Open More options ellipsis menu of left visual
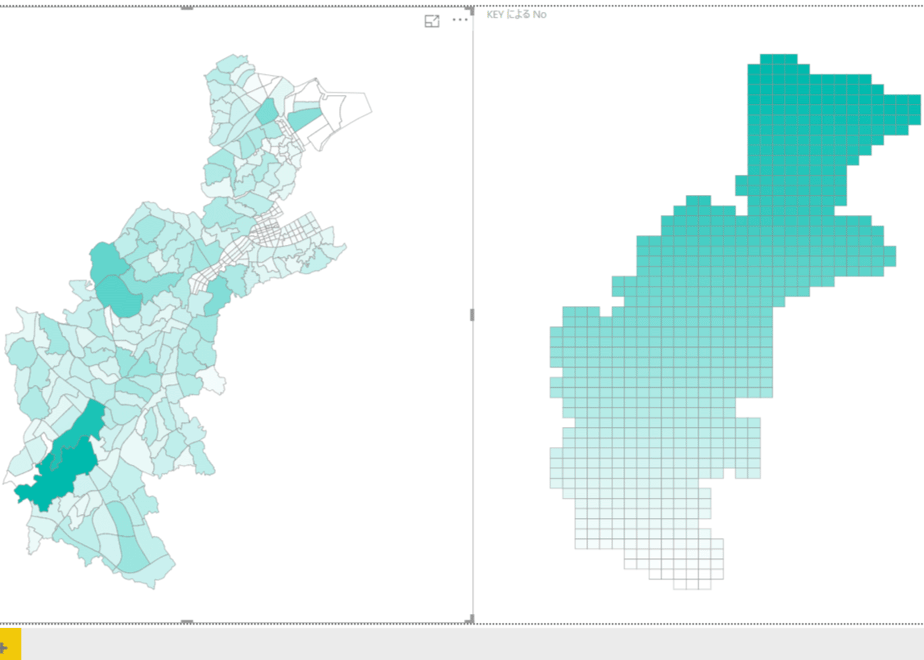The image size is (924, 660). (x=460, y=20)
